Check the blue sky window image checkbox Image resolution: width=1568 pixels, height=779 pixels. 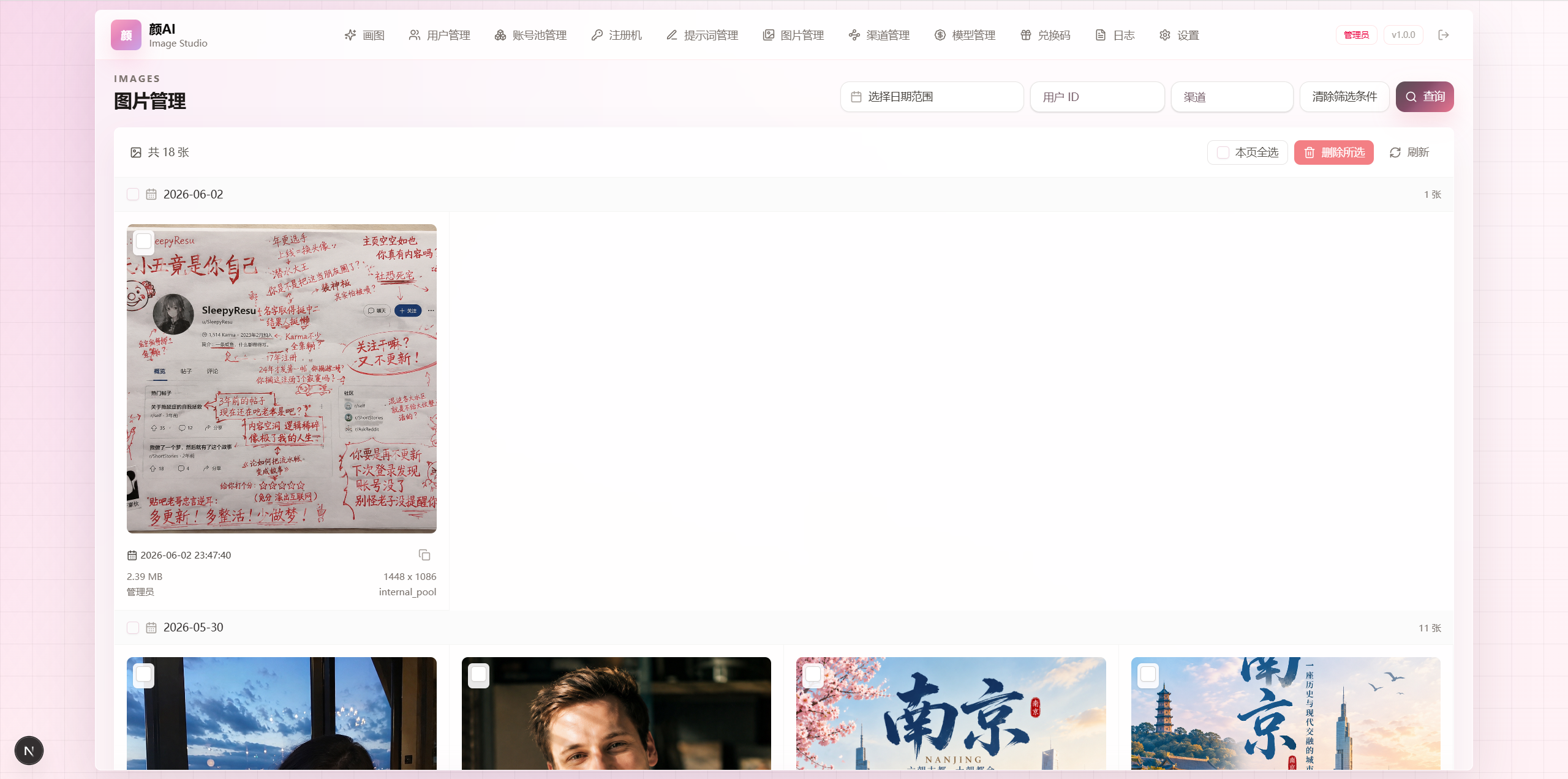click(144, 674)
